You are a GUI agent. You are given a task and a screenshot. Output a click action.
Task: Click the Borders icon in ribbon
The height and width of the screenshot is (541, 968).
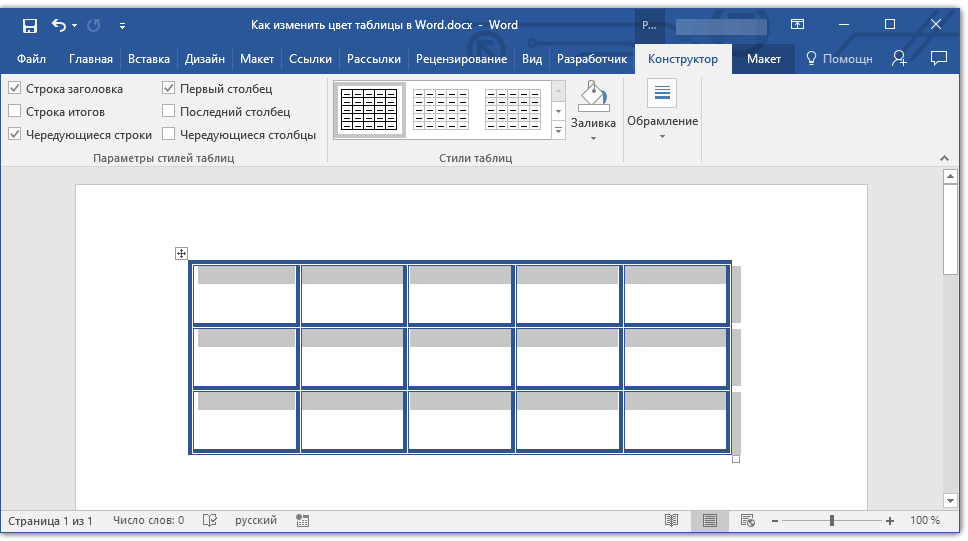coord(662,95)
